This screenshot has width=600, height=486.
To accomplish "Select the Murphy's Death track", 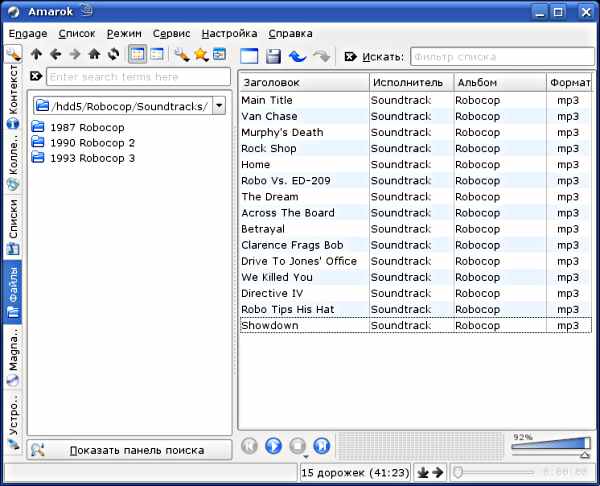I will pyautogui.click(x=415, y=132).
